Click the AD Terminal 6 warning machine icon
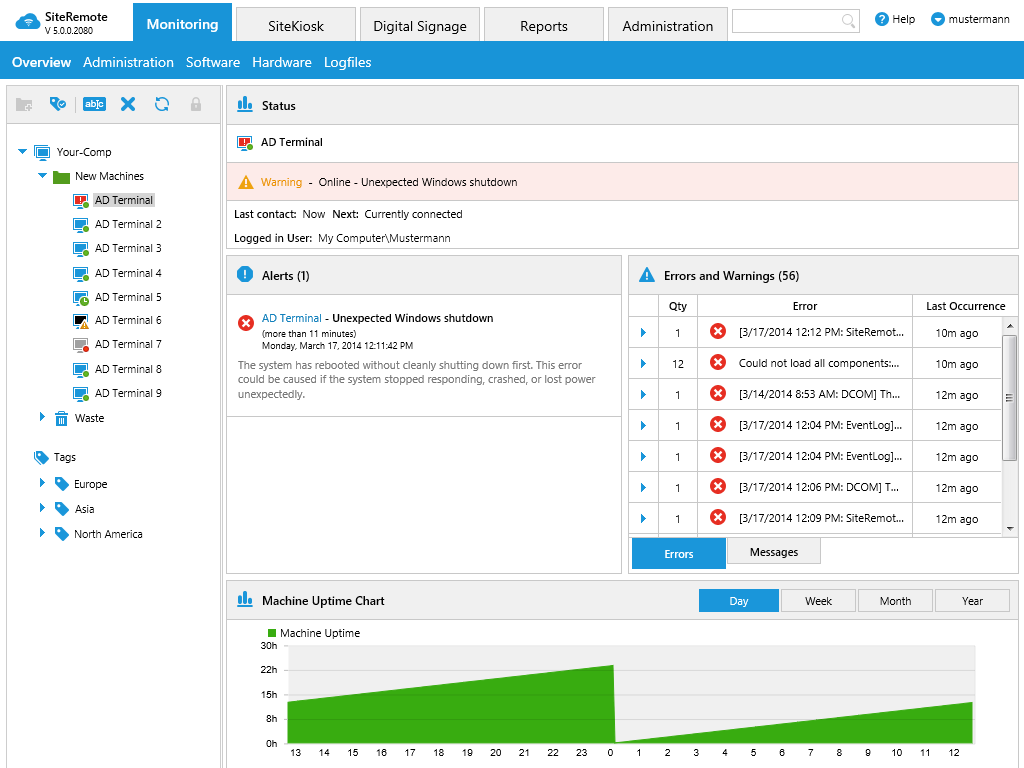 pos(82,321)
